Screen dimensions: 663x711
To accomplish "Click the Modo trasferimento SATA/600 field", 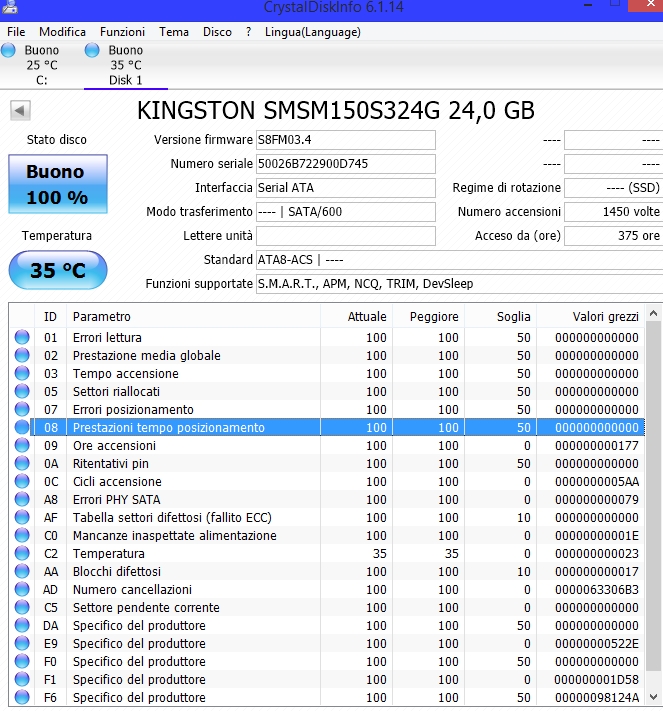I will [x=346, y=212].
